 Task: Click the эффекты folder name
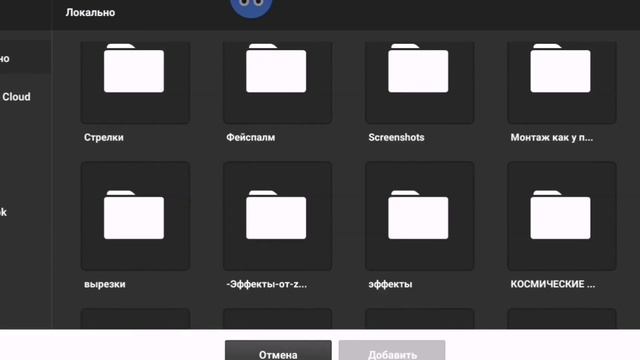390,284
